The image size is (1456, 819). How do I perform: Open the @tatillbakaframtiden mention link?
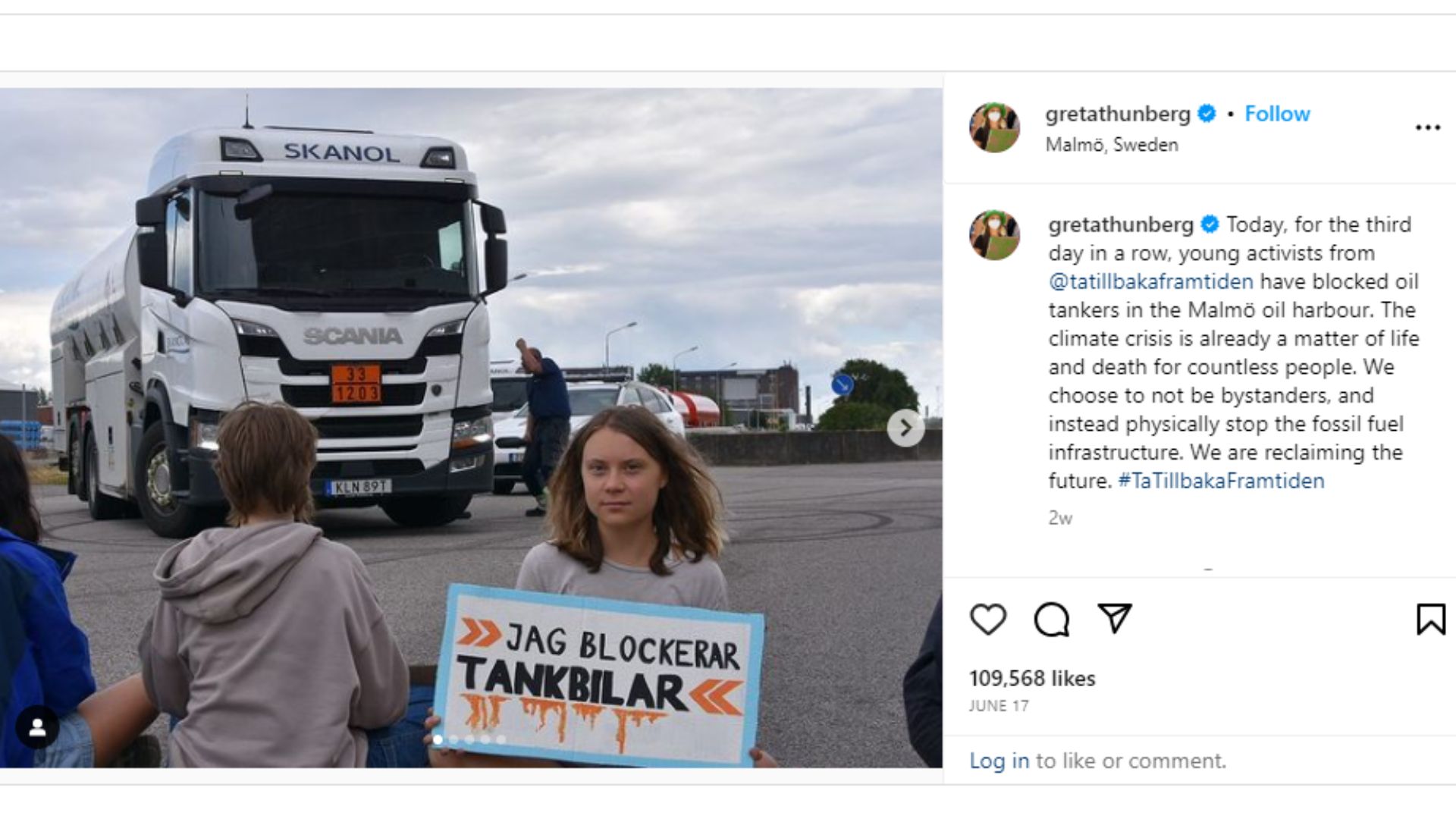pos(1150,281)
